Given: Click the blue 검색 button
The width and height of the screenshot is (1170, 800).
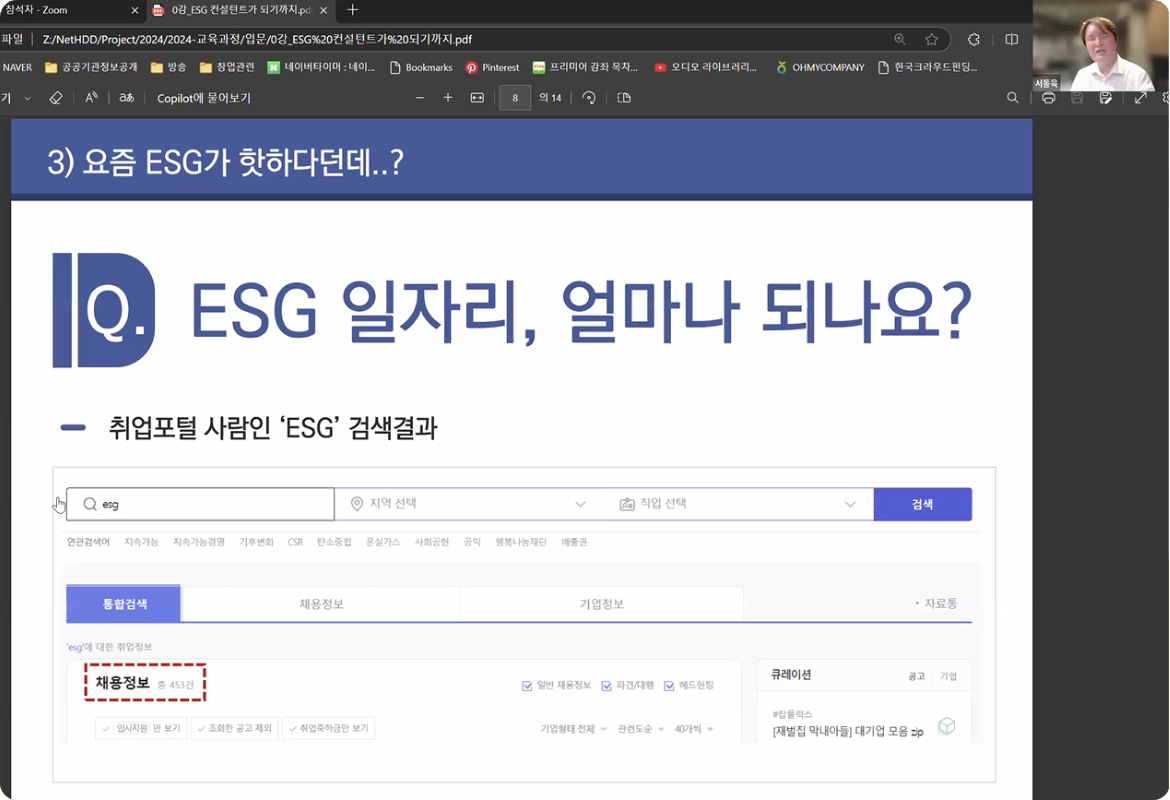Looking at the screenshot, I should pos(922,504).
